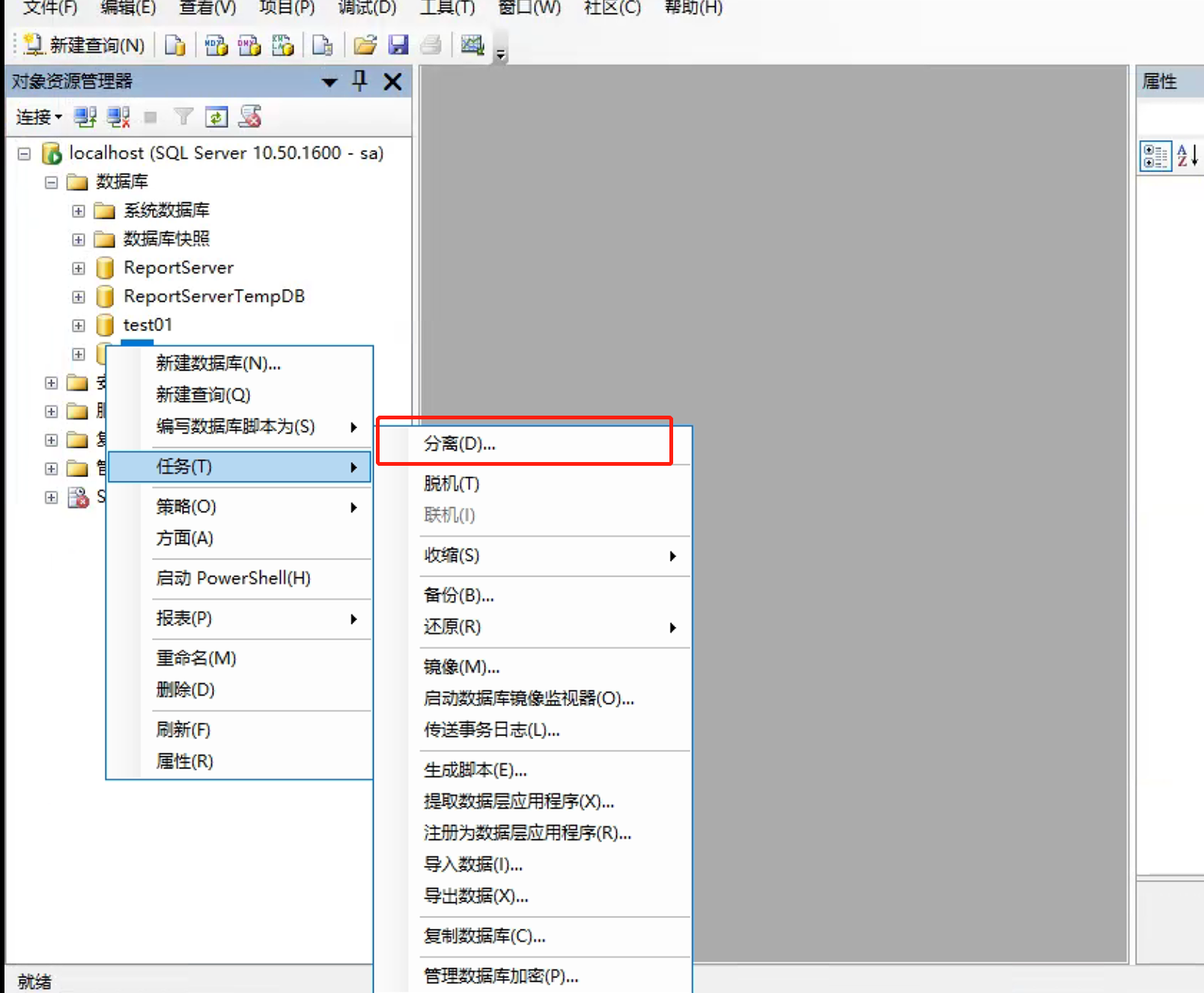
Task: Expand the 数据库快照 folder
Action: pyautogui.click(x=79, y=240)
